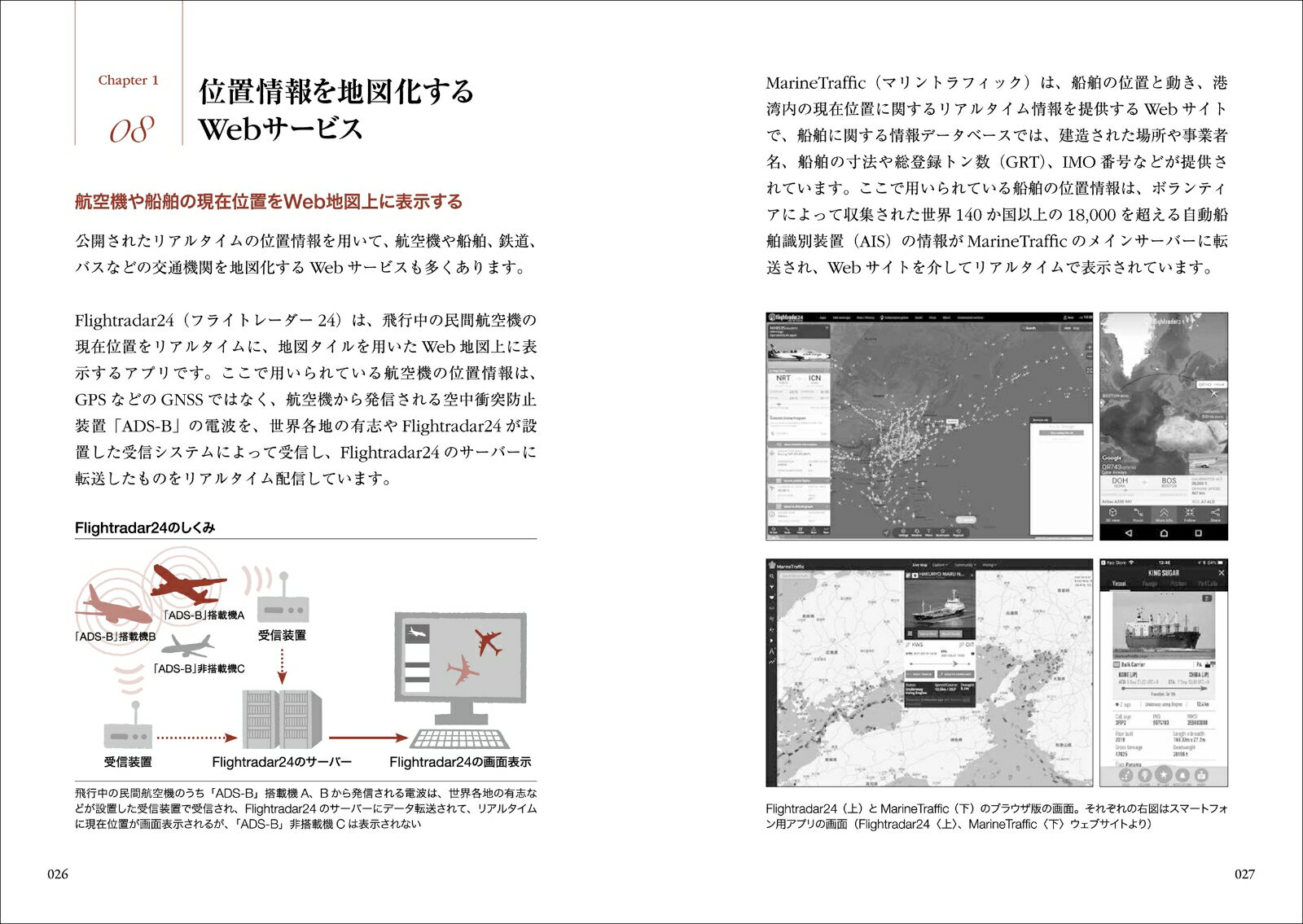The height and width of the screenshot is (924, 1303).
Task: Click the figure title 'Flightradar24のしくみ'
Action: [145, 528]
